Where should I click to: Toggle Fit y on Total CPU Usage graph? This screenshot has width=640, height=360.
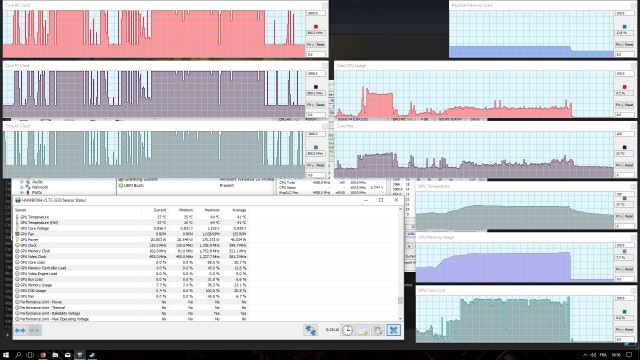tap(619, 105)
